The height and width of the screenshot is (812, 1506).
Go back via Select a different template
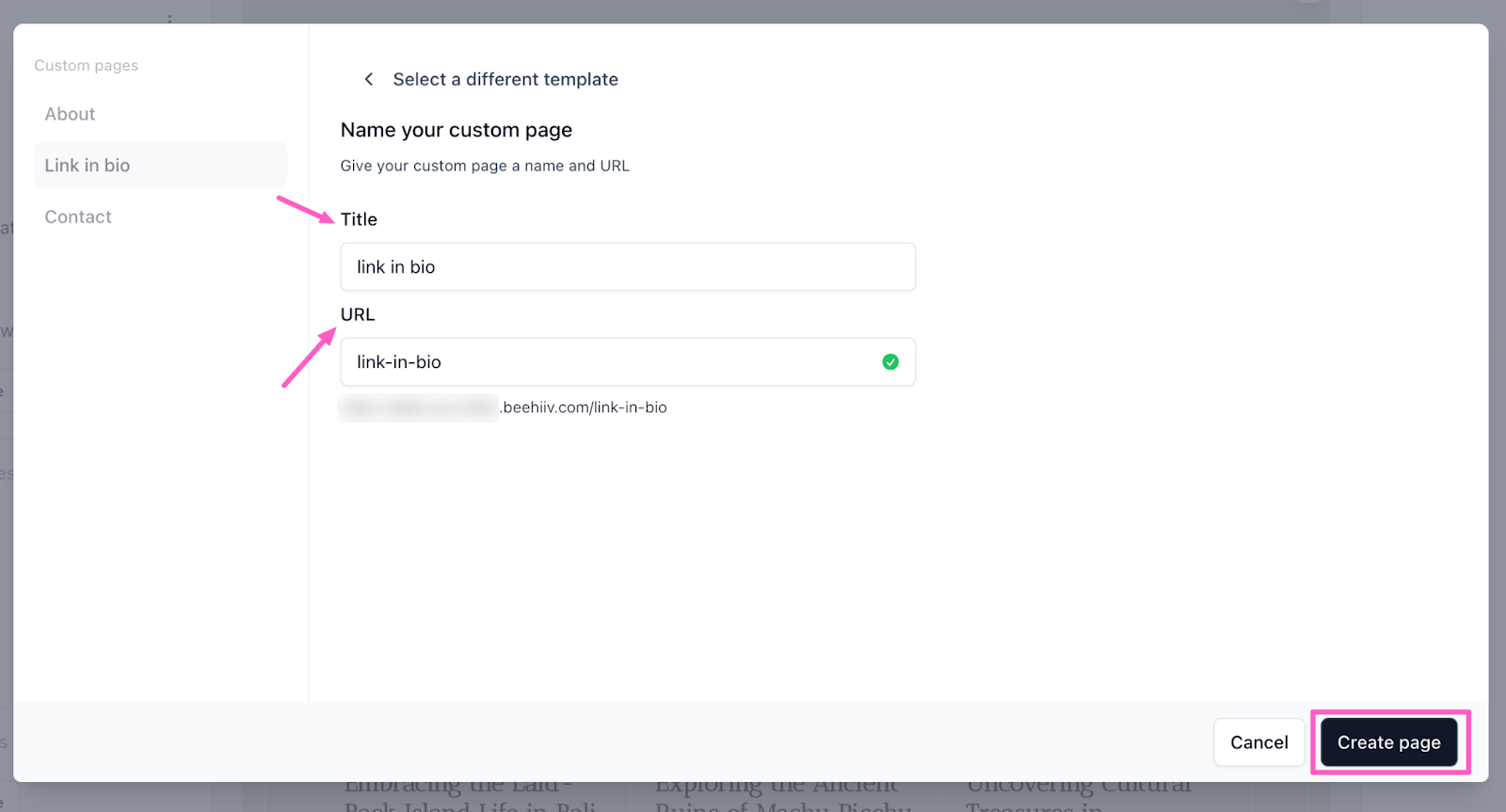(505, 80)
